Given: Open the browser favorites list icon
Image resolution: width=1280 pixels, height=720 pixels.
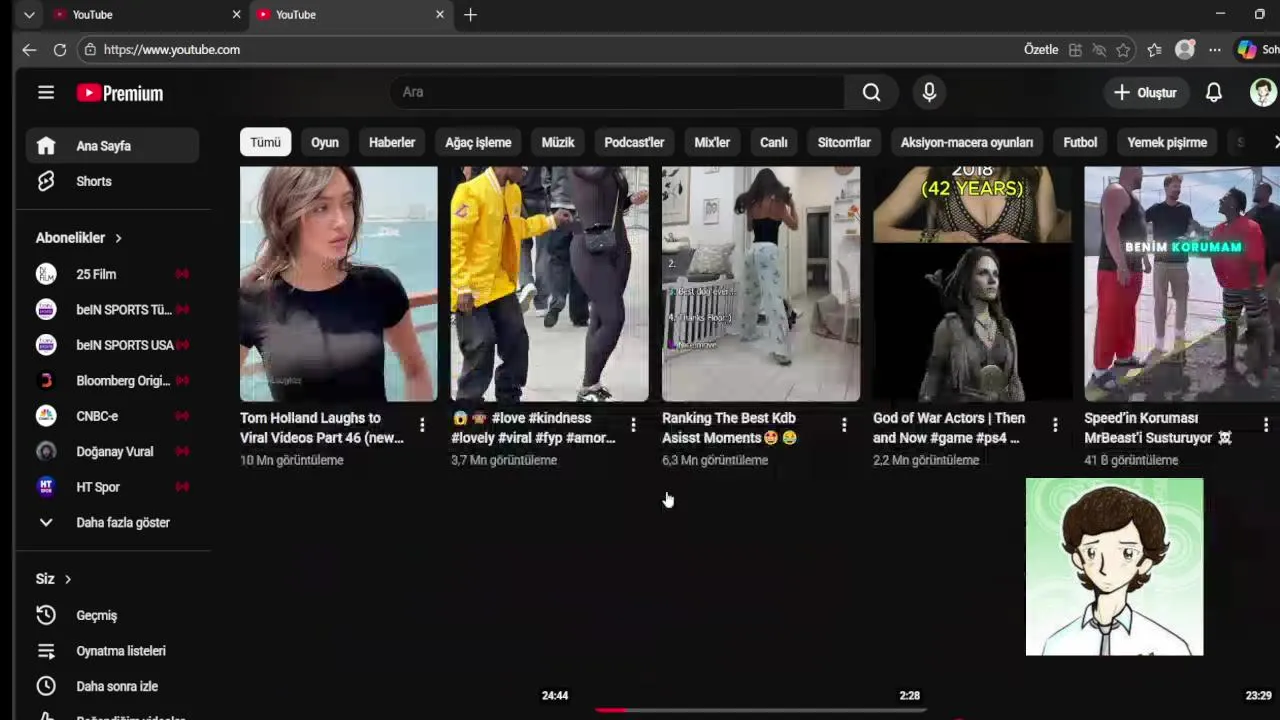Looking at the screenshot, I should tap(1154, 50).
